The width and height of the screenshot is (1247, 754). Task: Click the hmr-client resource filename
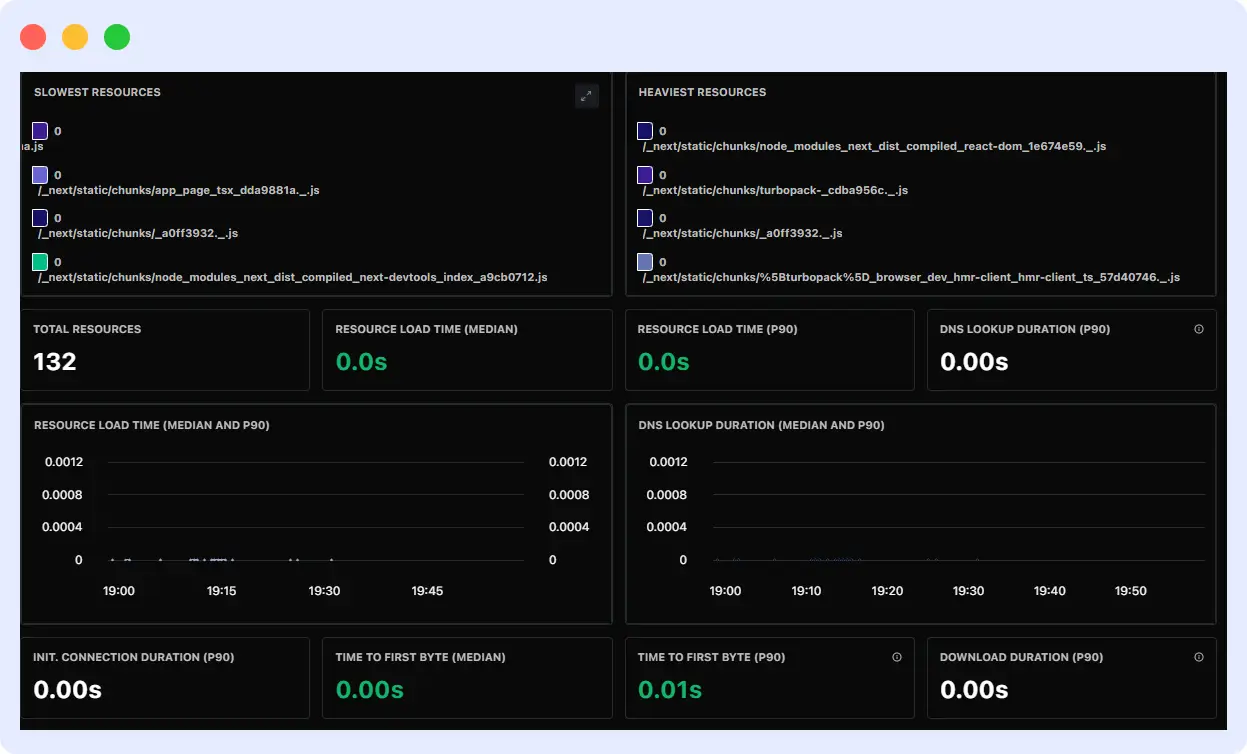(912, 277)
